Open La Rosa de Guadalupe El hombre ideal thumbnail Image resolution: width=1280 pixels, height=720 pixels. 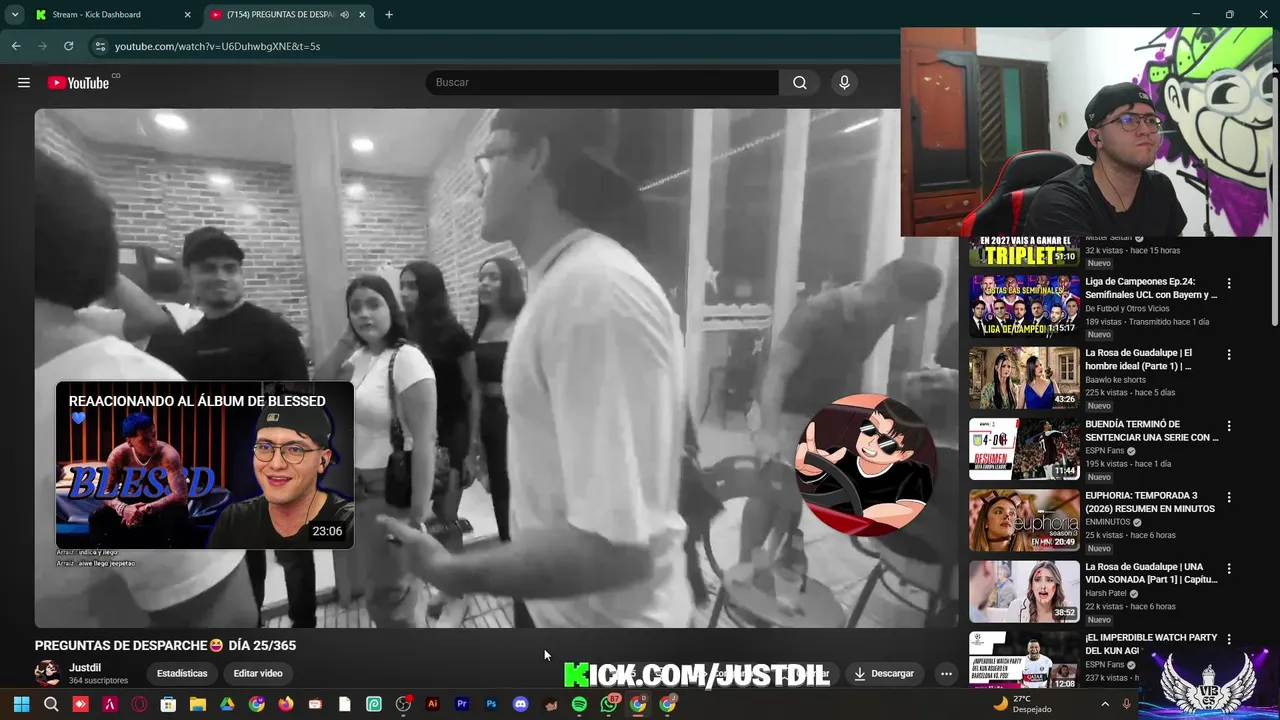[x=1024, y=377]
